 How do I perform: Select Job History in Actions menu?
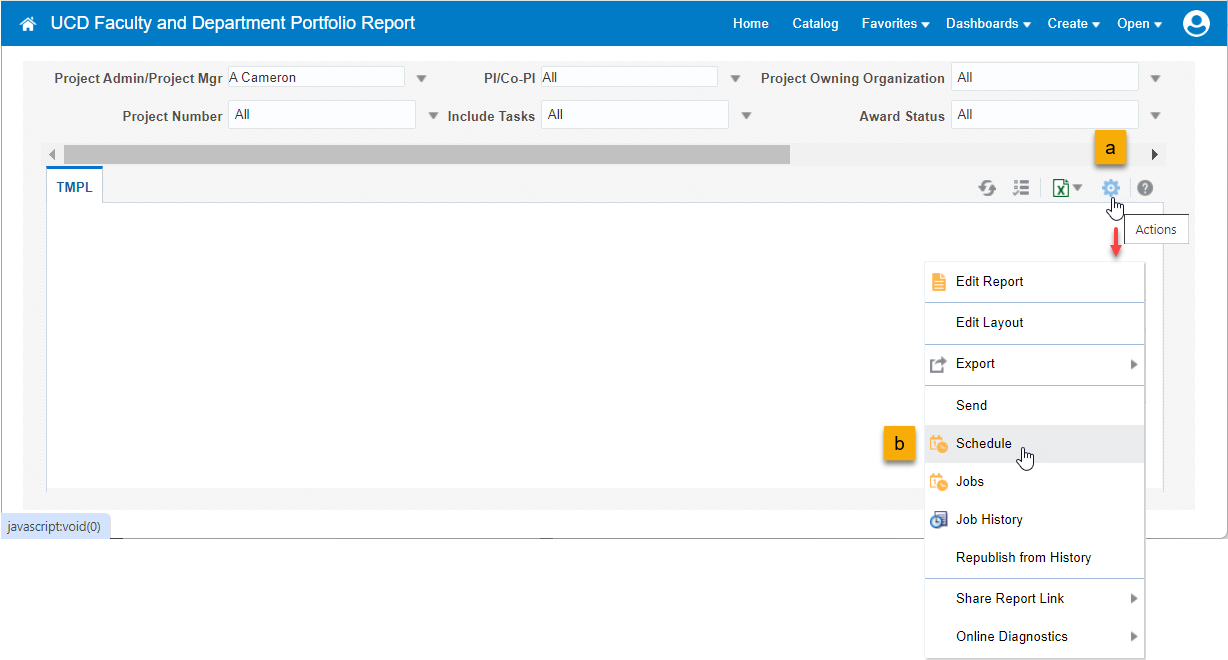(988, 520)
